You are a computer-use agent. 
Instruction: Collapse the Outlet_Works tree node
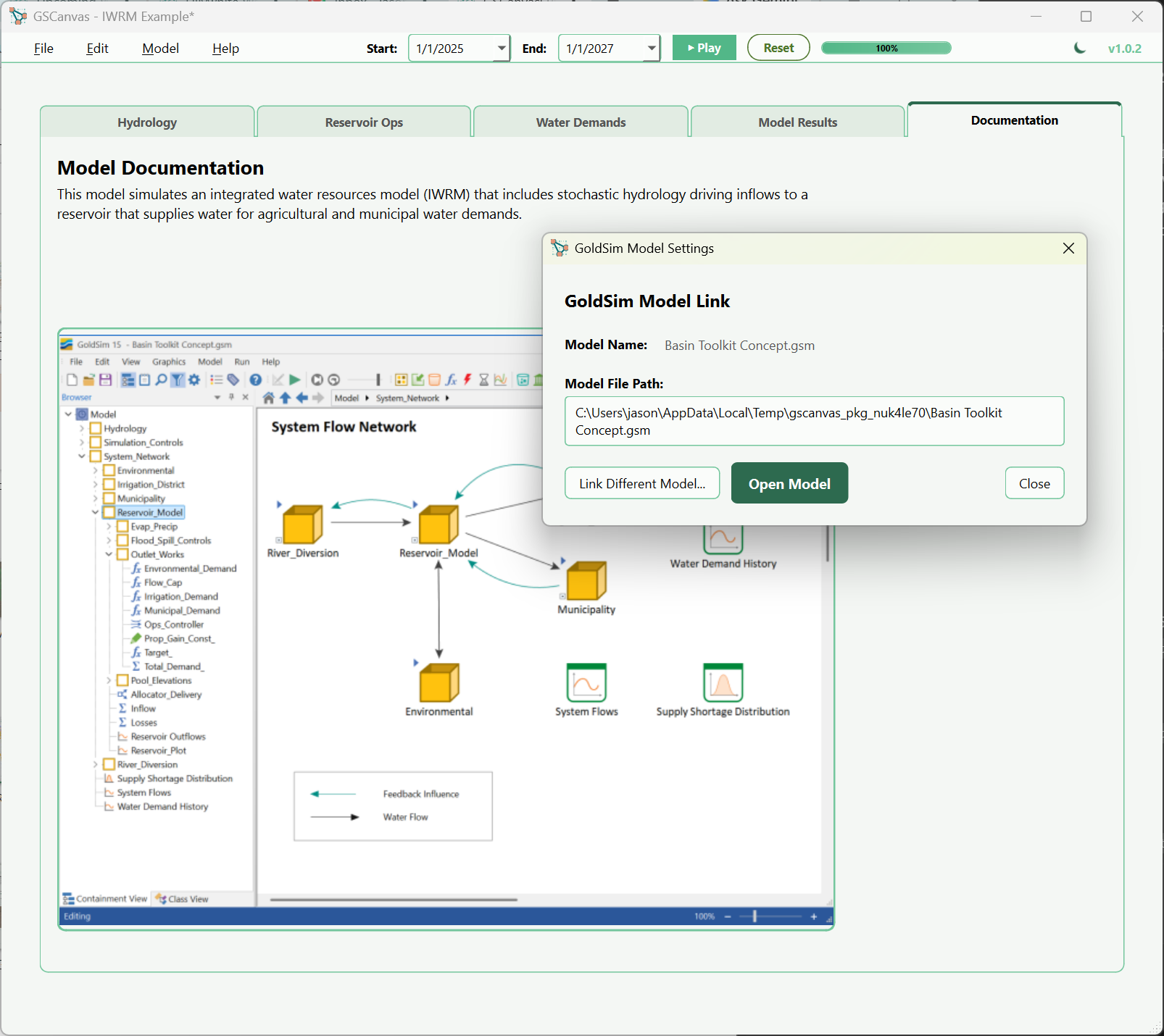(109, 554)
